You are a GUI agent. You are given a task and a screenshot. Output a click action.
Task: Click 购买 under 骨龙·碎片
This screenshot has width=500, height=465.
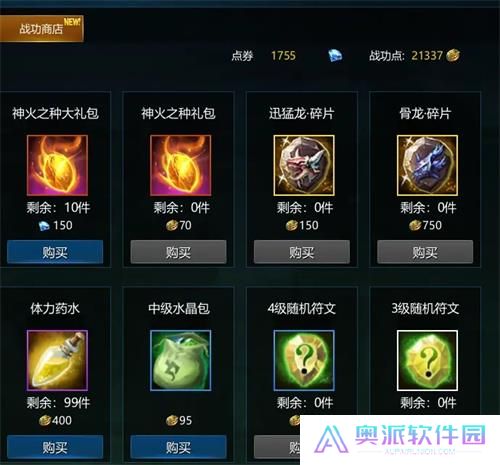click(x=425, y=252)
